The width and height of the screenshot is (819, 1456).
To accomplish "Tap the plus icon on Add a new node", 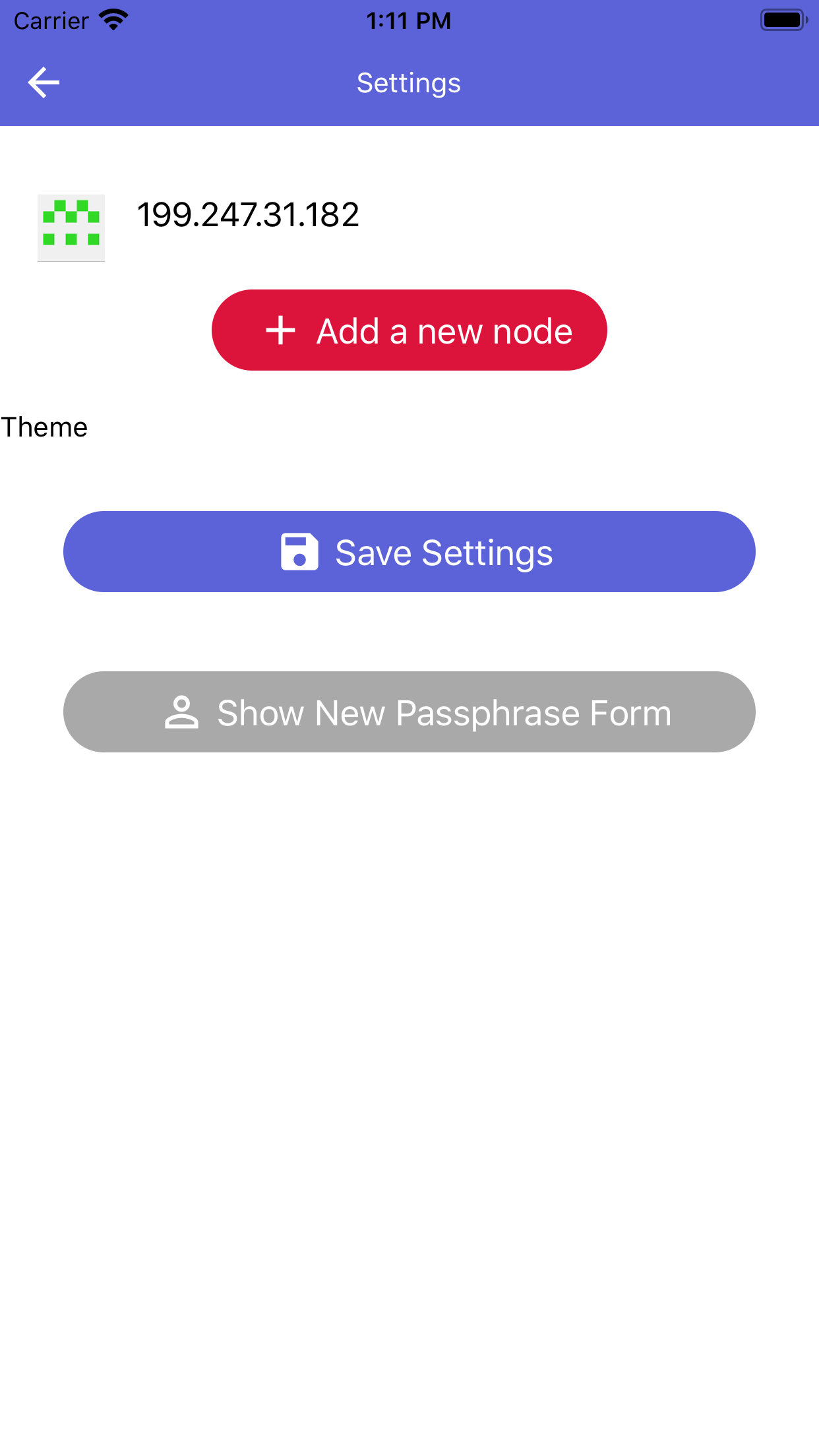I will pyautogui.click(x=282, y=330).
